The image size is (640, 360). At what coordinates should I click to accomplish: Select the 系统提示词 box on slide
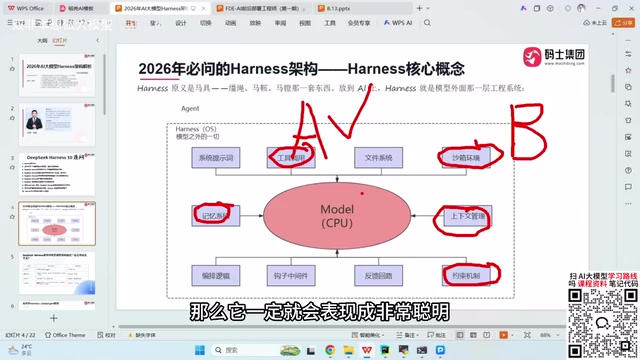tap(216, 158)
